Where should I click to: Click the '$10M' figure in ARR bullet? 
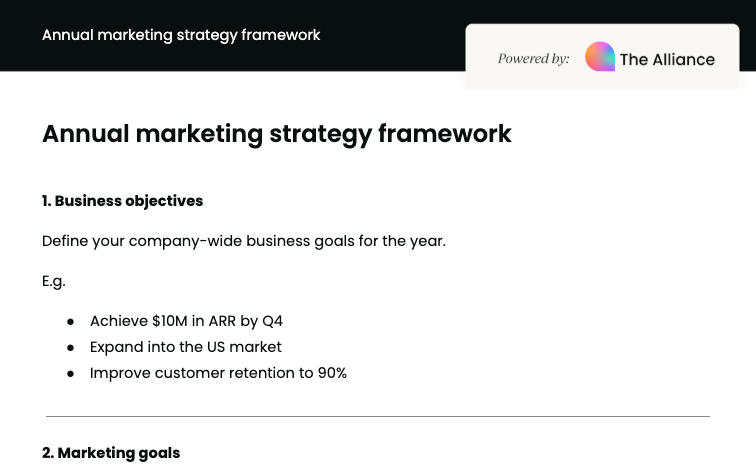pyautogui.click(x=169, y=321)
